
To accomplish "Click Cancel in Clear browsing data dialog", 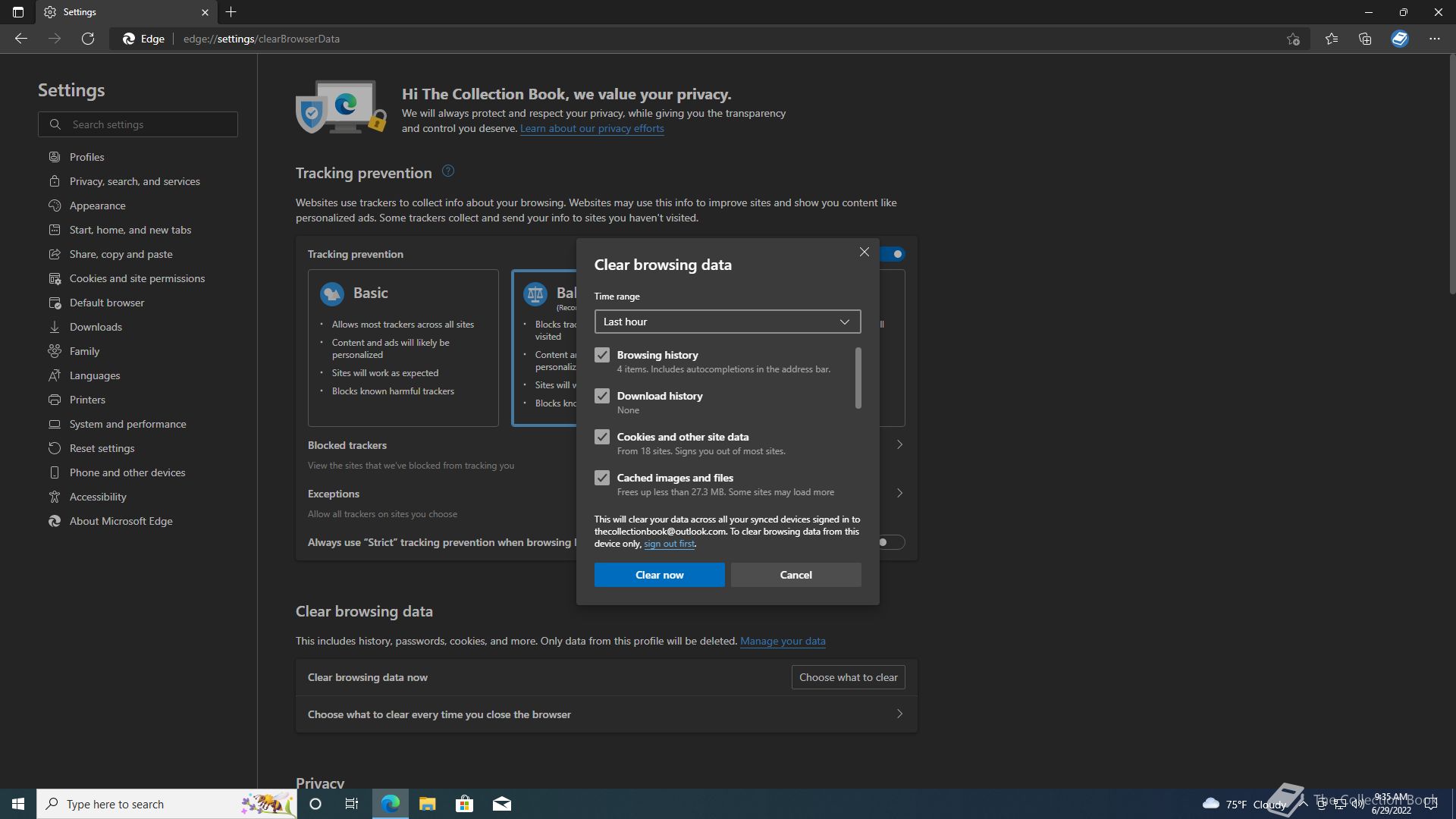I will (795, 575).
